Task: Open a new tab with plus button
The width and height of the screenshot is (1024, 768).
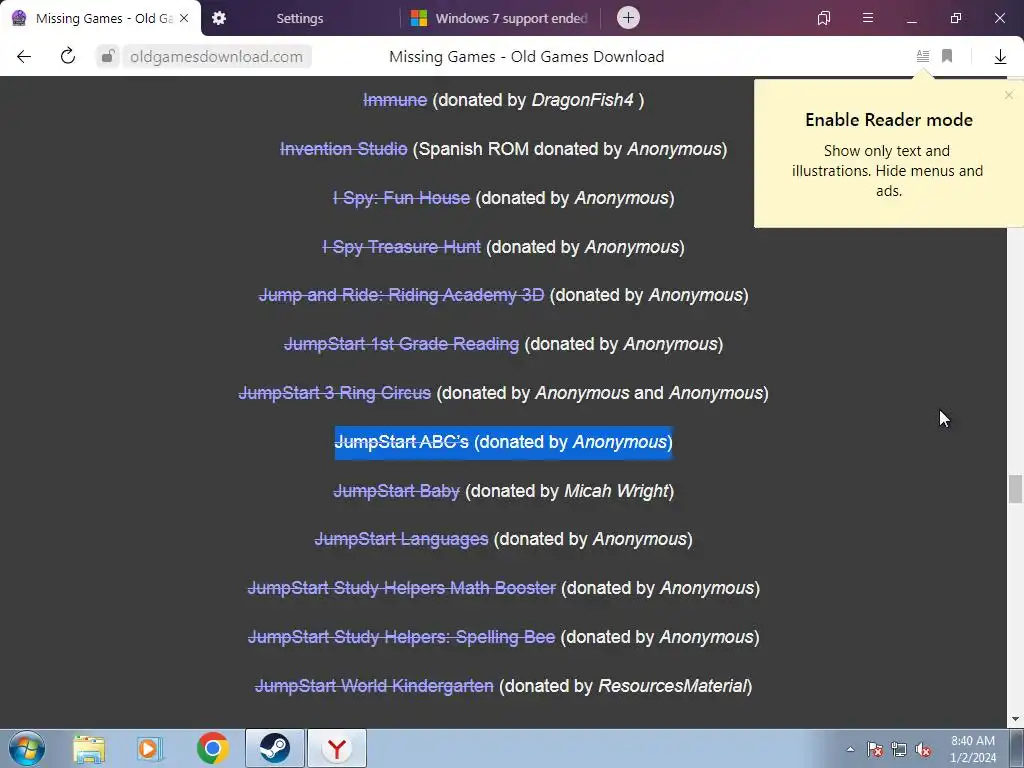Action: [628, 18]
